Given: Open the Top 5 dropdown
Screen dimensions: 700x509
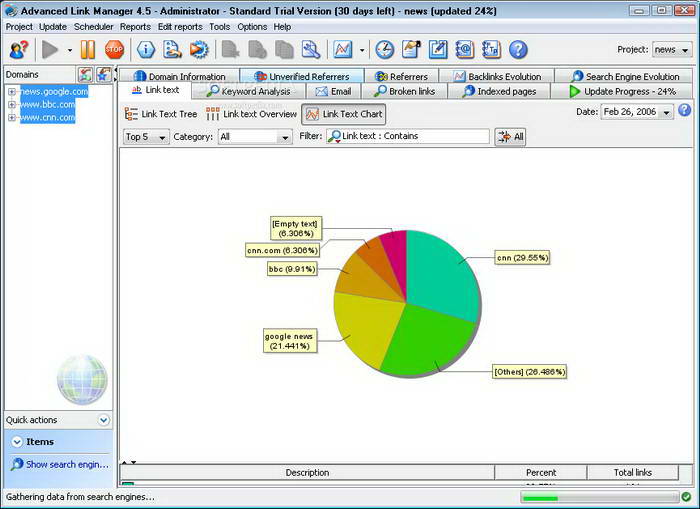Looking at the screenshot, I should tap(146, 137).
